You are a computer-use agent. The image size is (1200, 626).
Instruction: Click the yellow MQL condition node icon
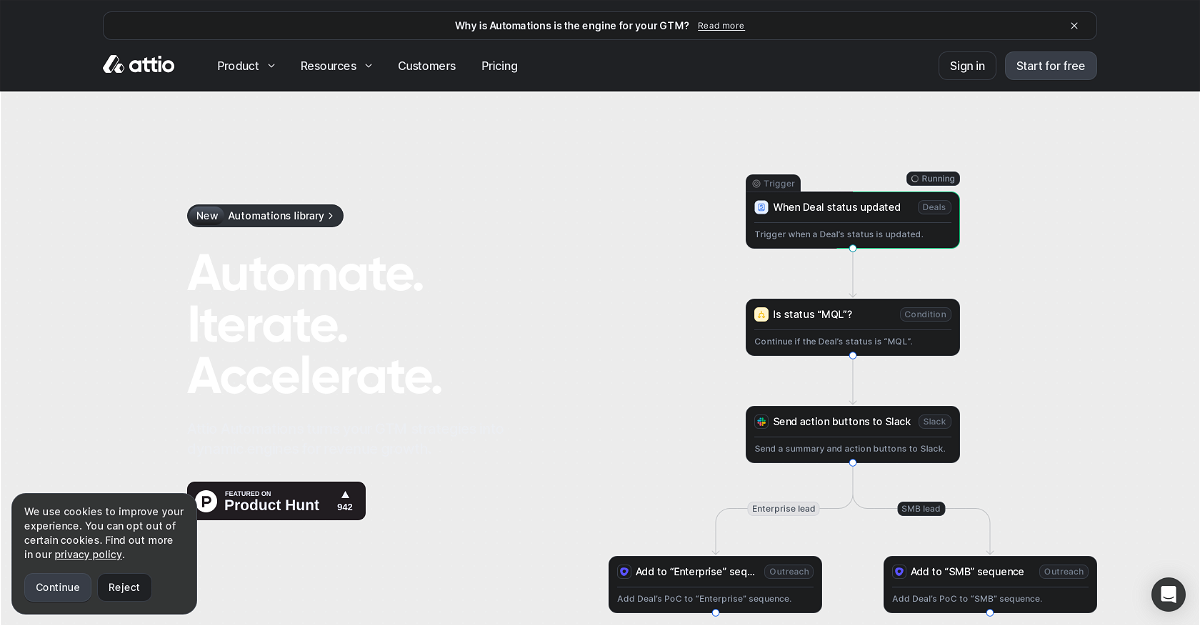pos(761,314)
